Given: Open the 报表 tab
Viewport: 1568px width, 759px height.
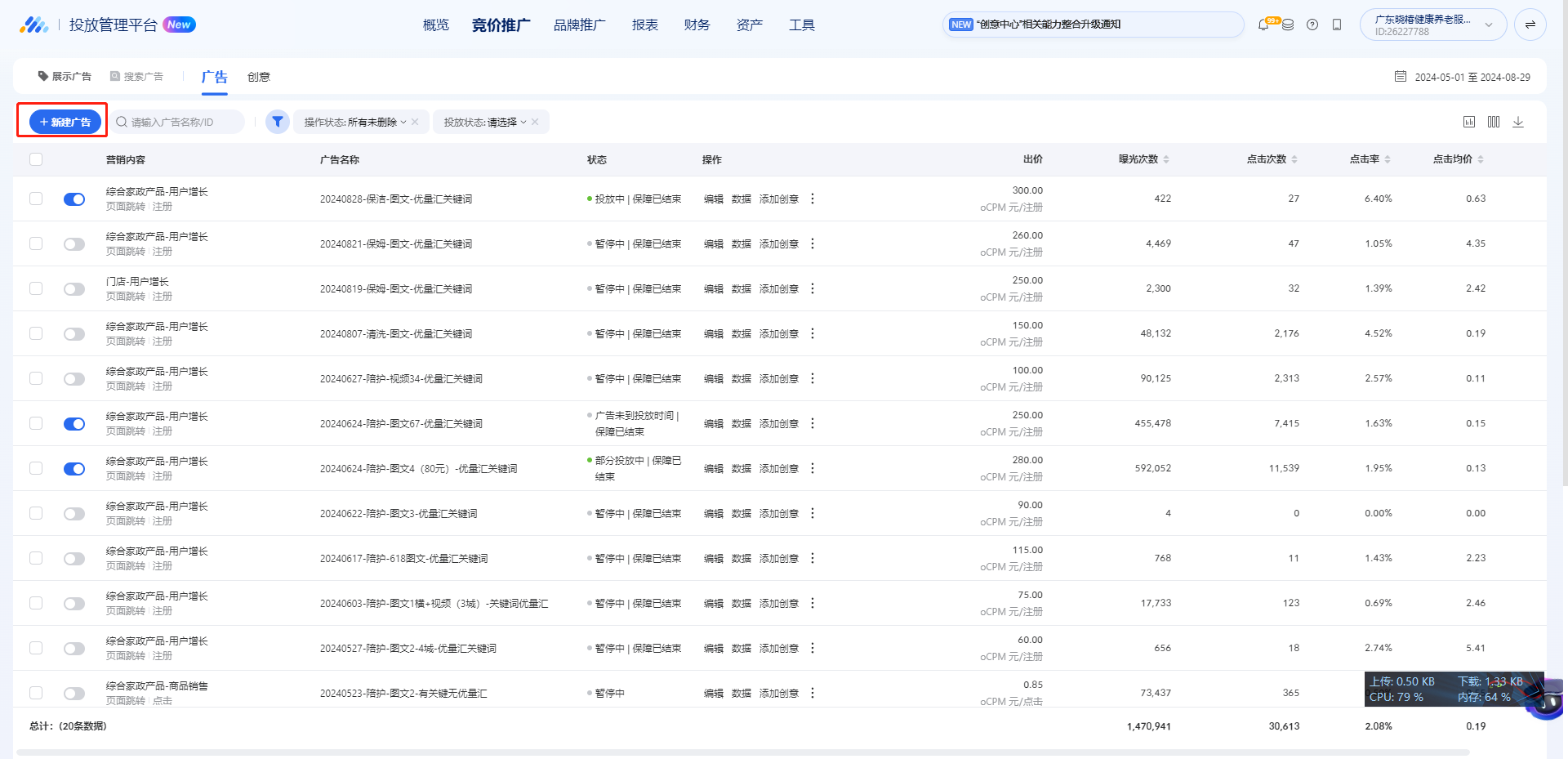Looking at the screenshot, I should click(645, 25).
